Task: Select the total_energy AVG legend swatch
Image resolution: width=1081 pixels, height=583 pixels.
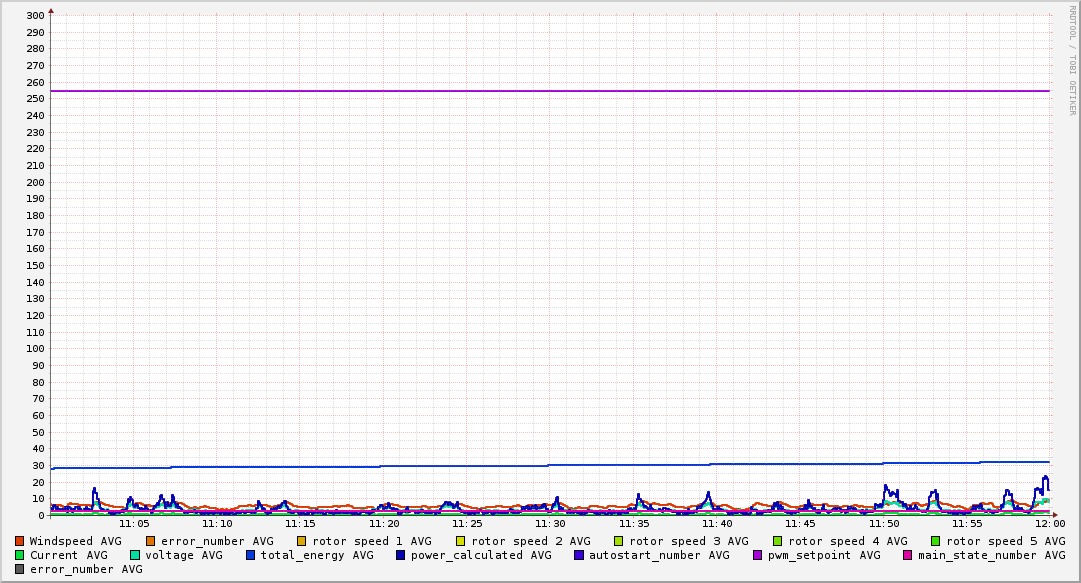Action: pyautogui.click(x=251, y=555)
